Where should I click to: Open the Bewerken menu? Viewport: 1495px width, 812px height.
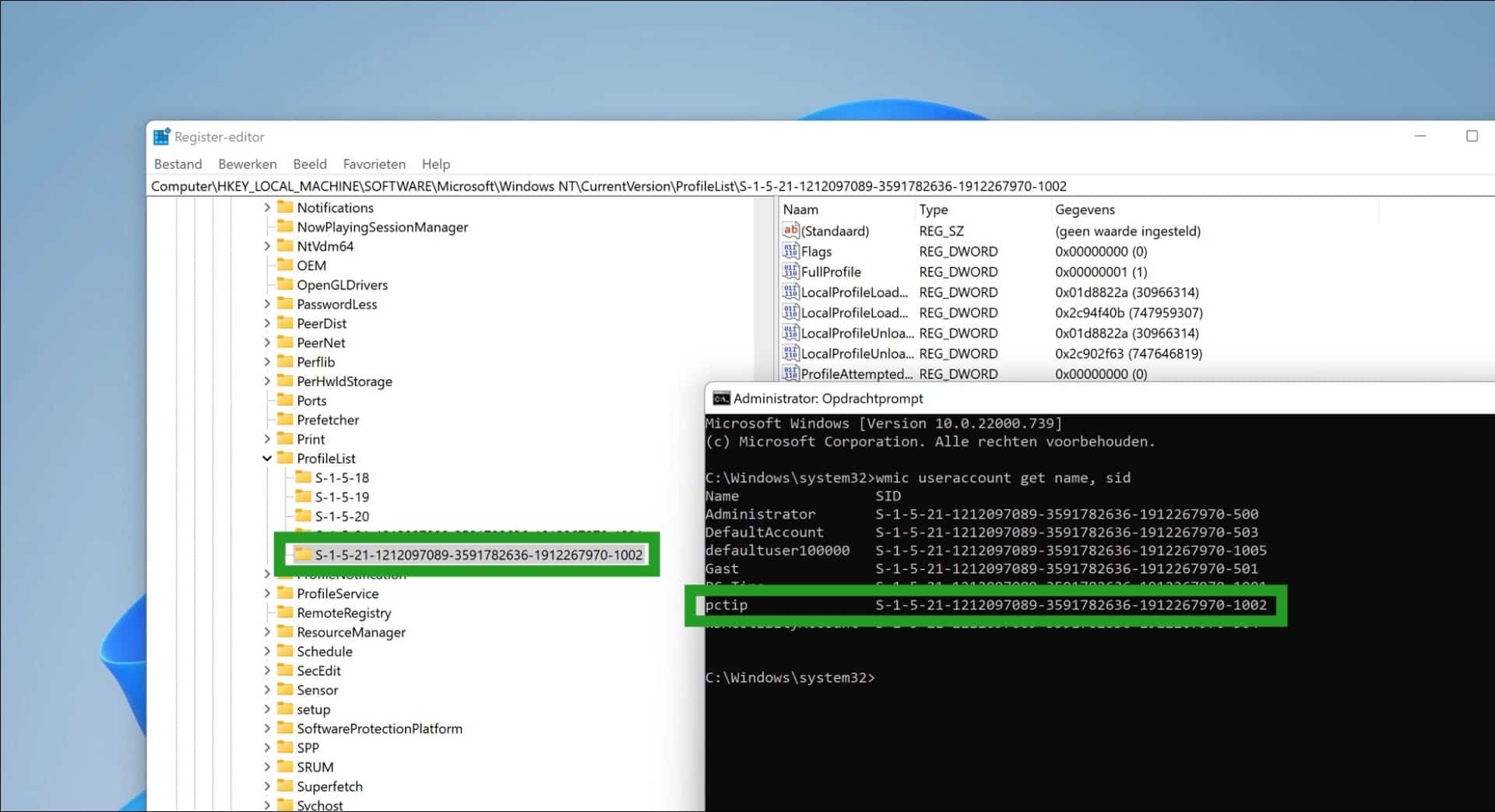[x=247, y=163]
